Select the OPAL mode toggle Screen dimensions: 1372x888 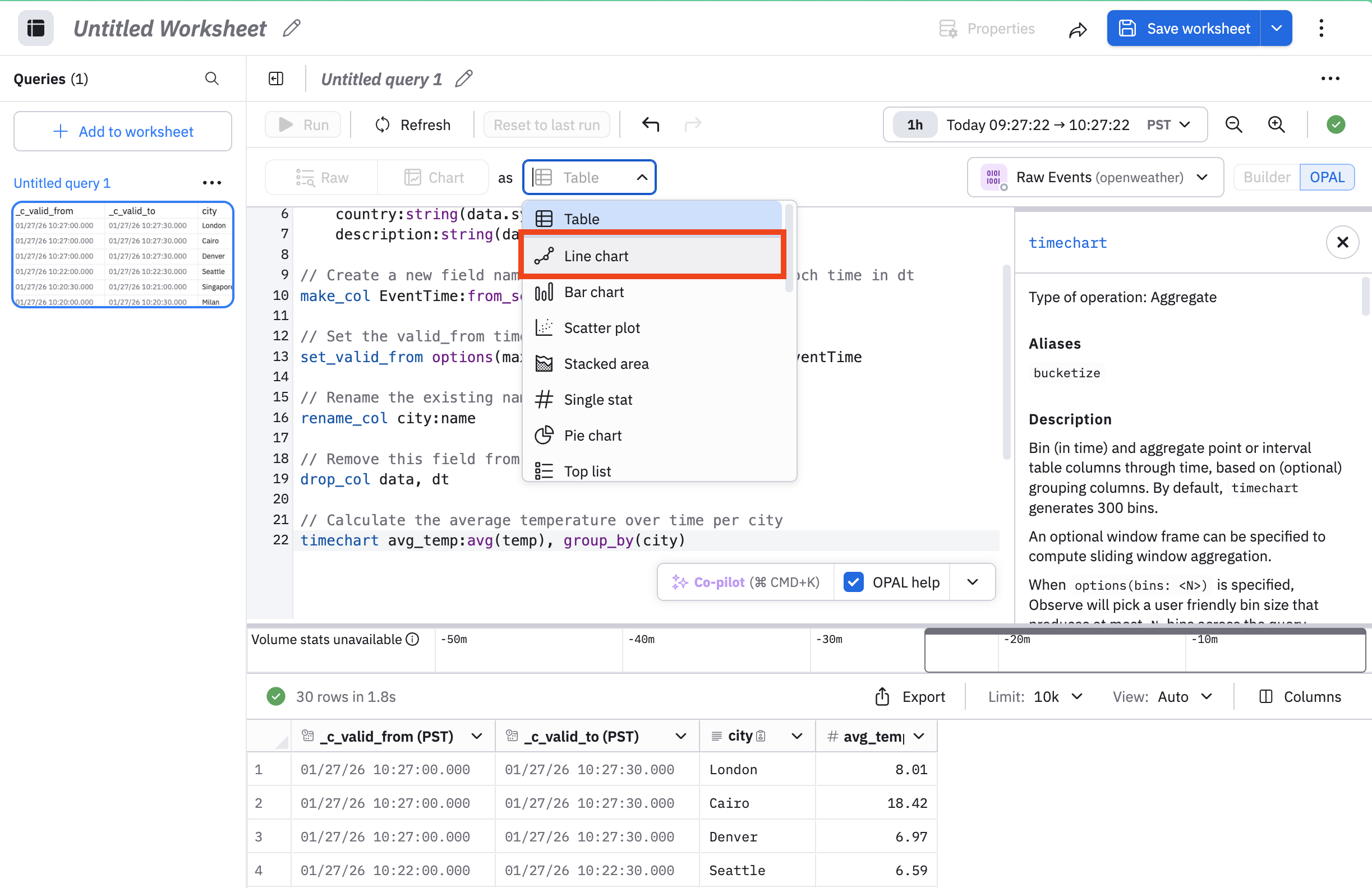pyautogui.click(x=1327, y=177)
